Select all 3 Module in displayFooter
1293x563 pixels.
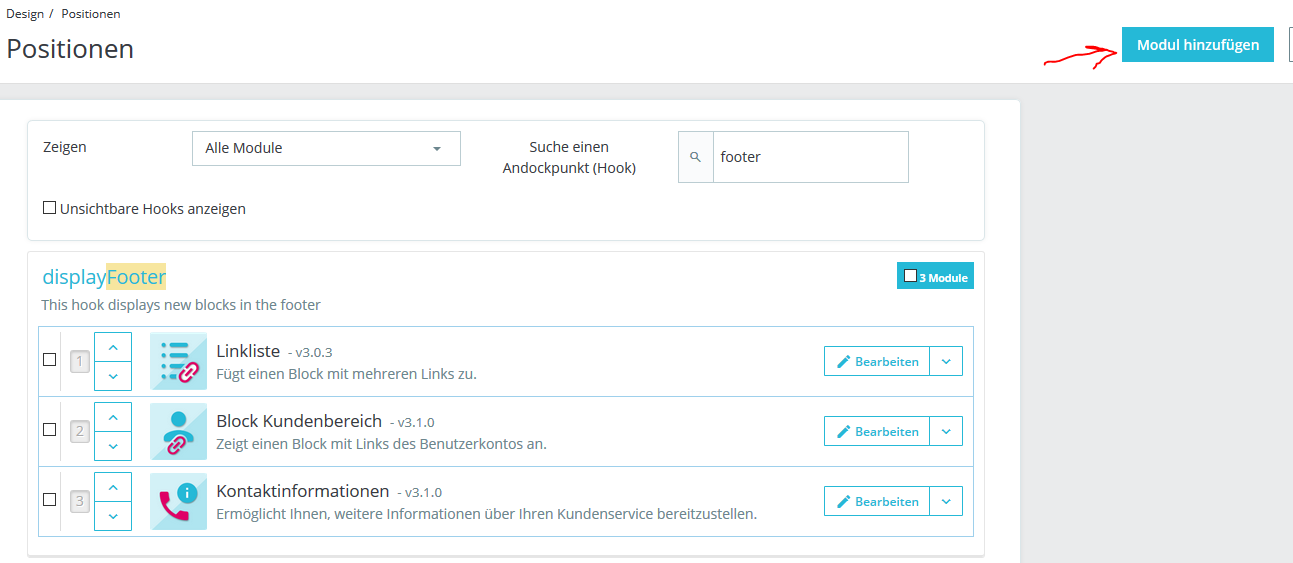(x=910, y=276)
